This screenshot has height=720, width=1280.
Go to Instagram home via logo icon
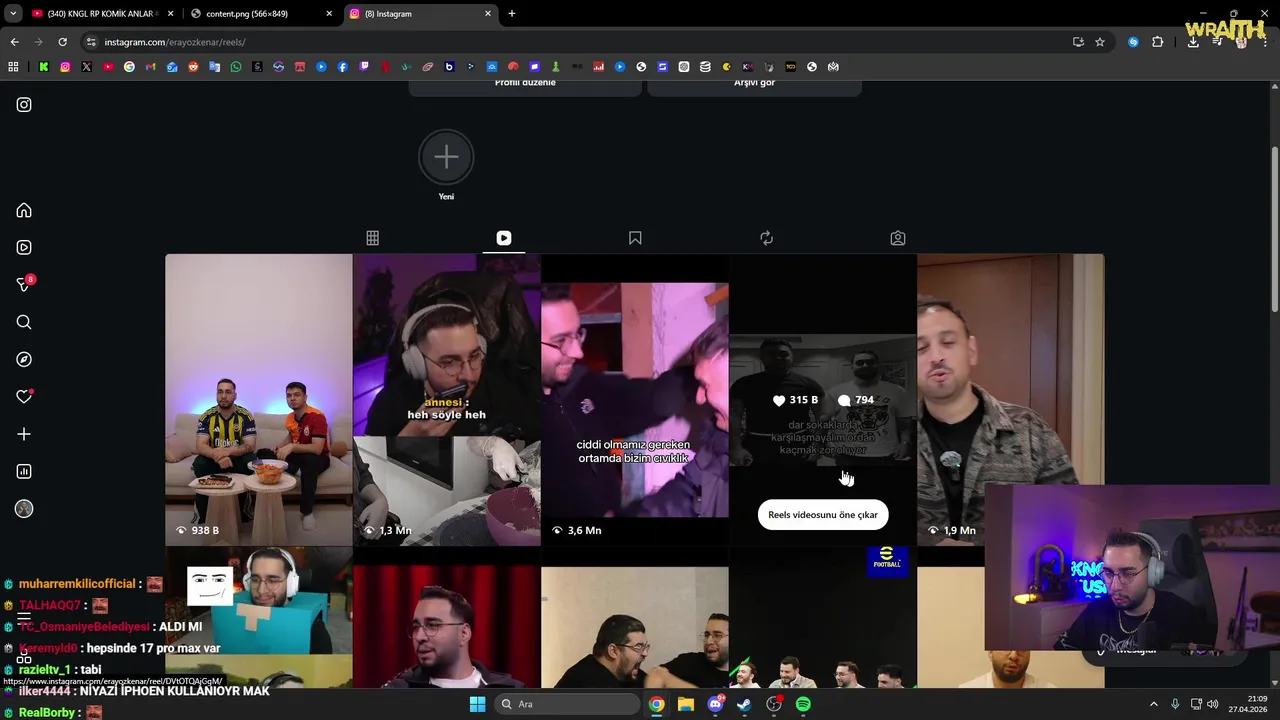[x=24, y=105]
